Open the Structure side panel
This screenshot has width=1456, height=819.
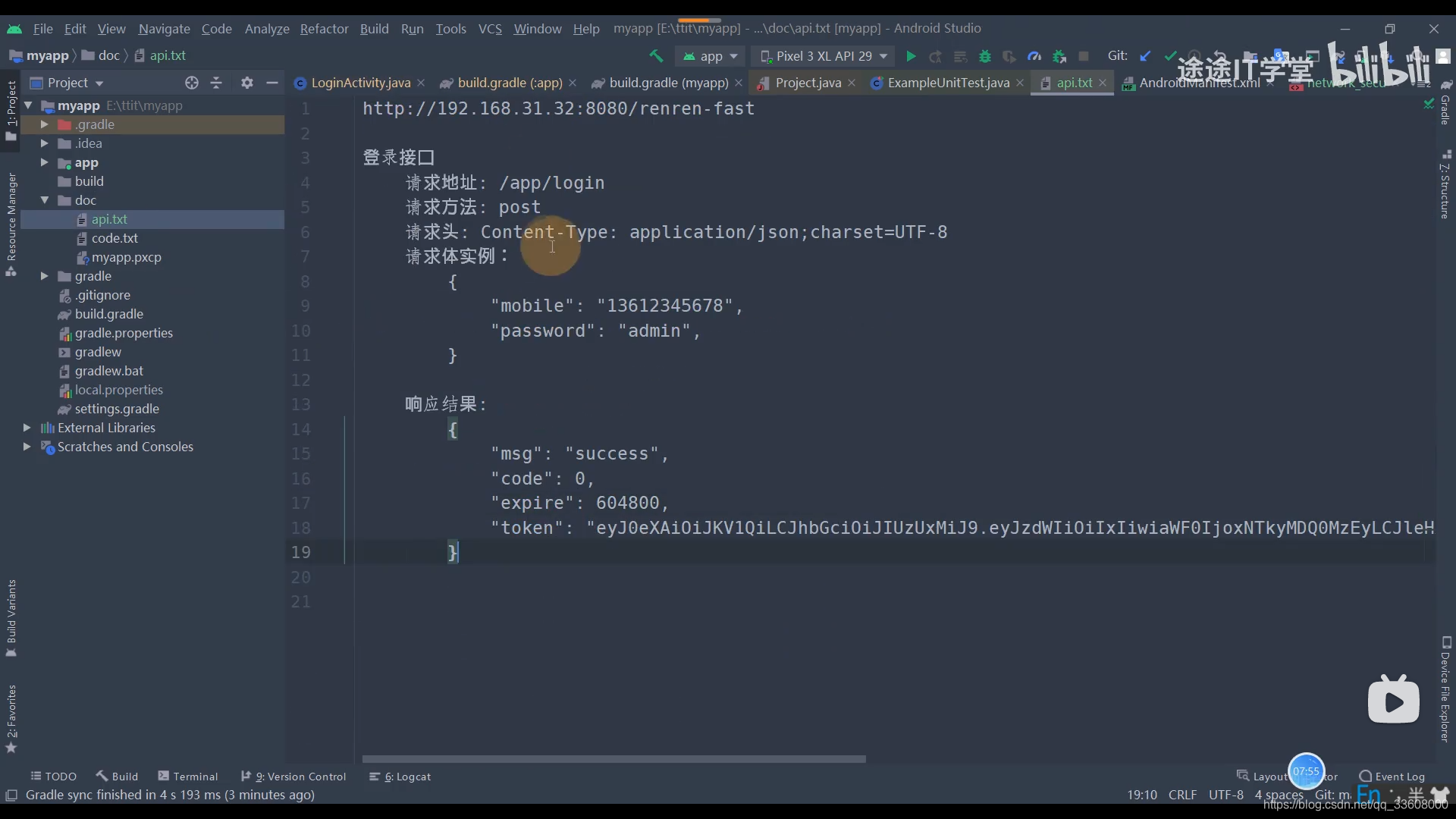tap(1445, 186)
